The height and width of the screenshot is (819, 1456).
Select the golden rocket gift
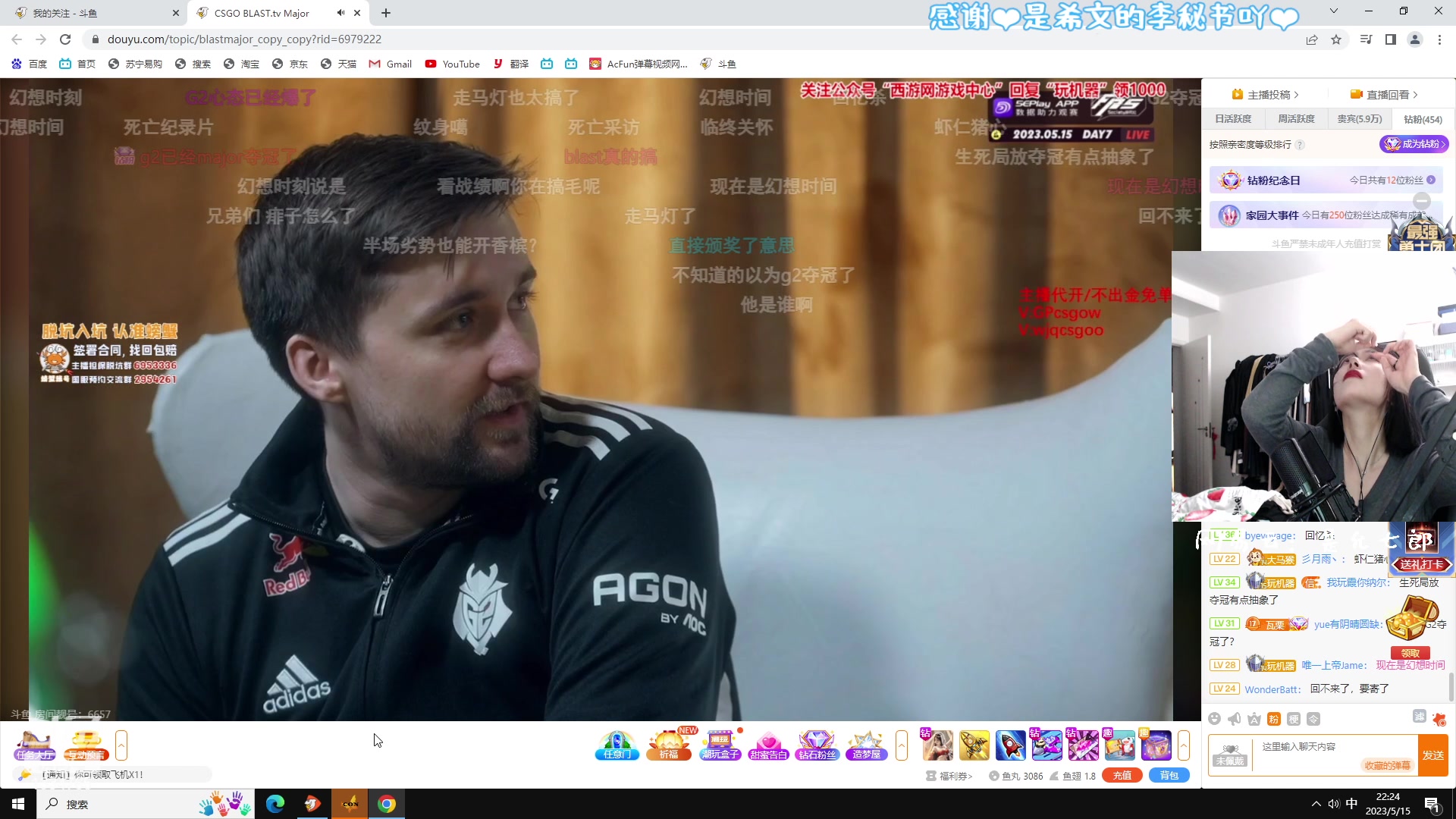pos(974,745)
